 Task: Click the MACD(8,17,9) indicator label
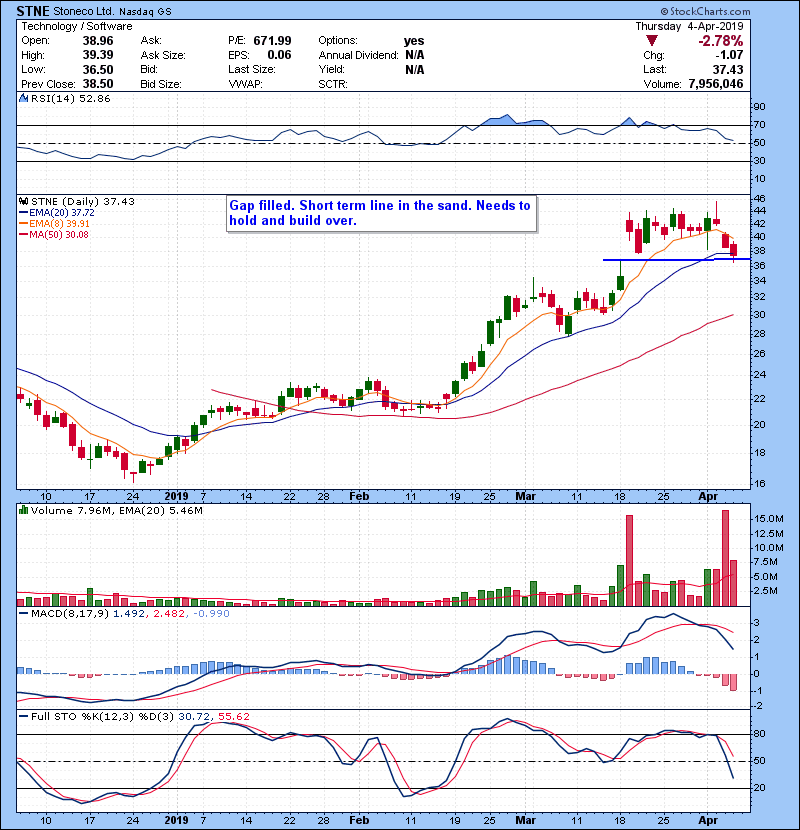point(70,614)
